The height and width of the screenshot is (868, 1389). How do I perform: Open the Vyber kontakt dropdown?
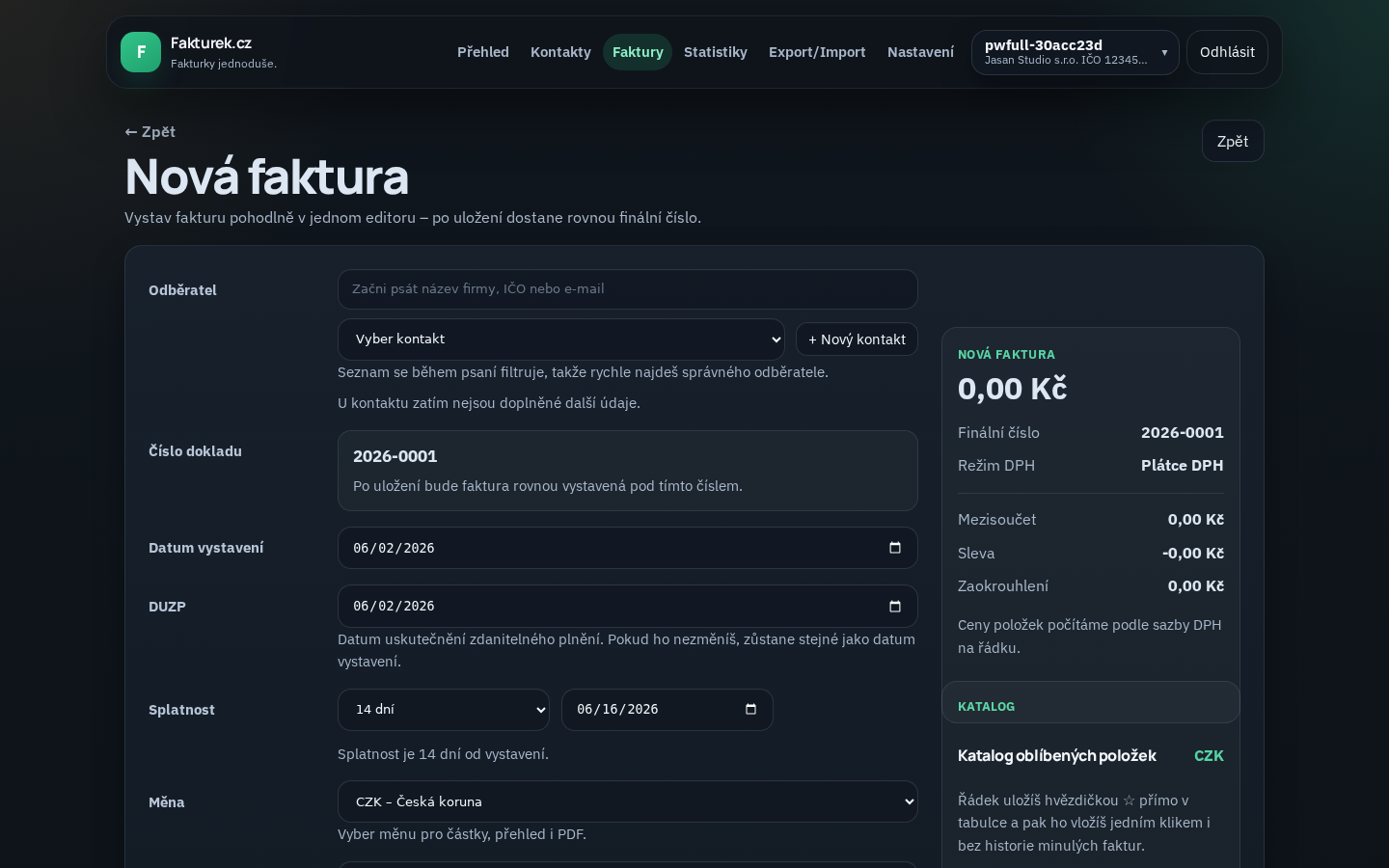(561, 339)
